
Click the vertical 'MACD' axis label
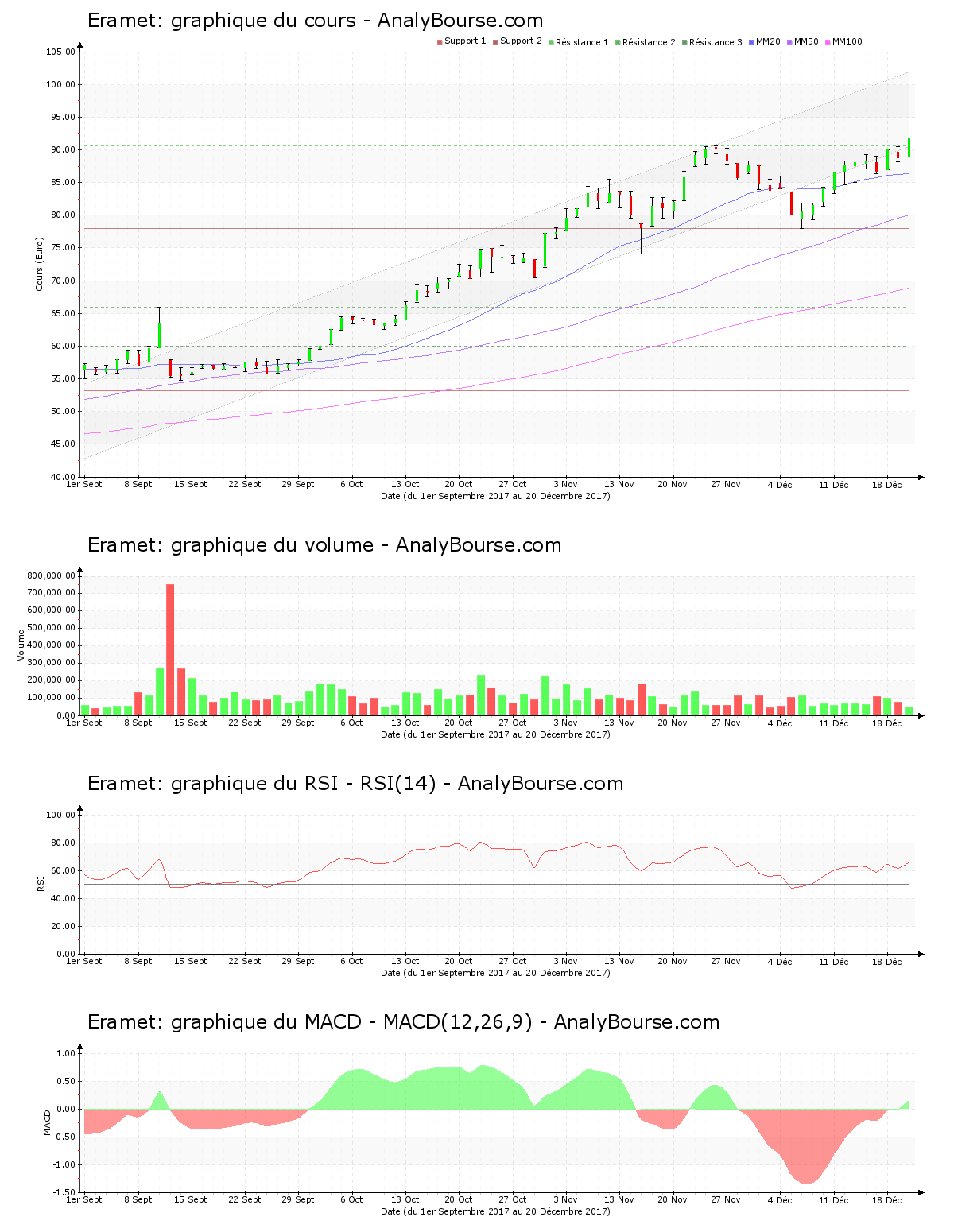[x=47, y=1122]
